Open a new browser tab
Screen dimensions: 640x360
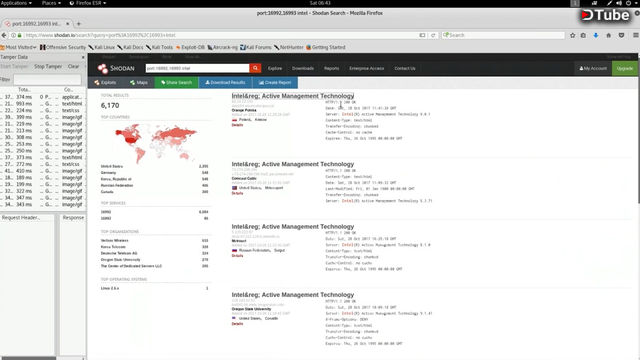click(x=78, y=24)
